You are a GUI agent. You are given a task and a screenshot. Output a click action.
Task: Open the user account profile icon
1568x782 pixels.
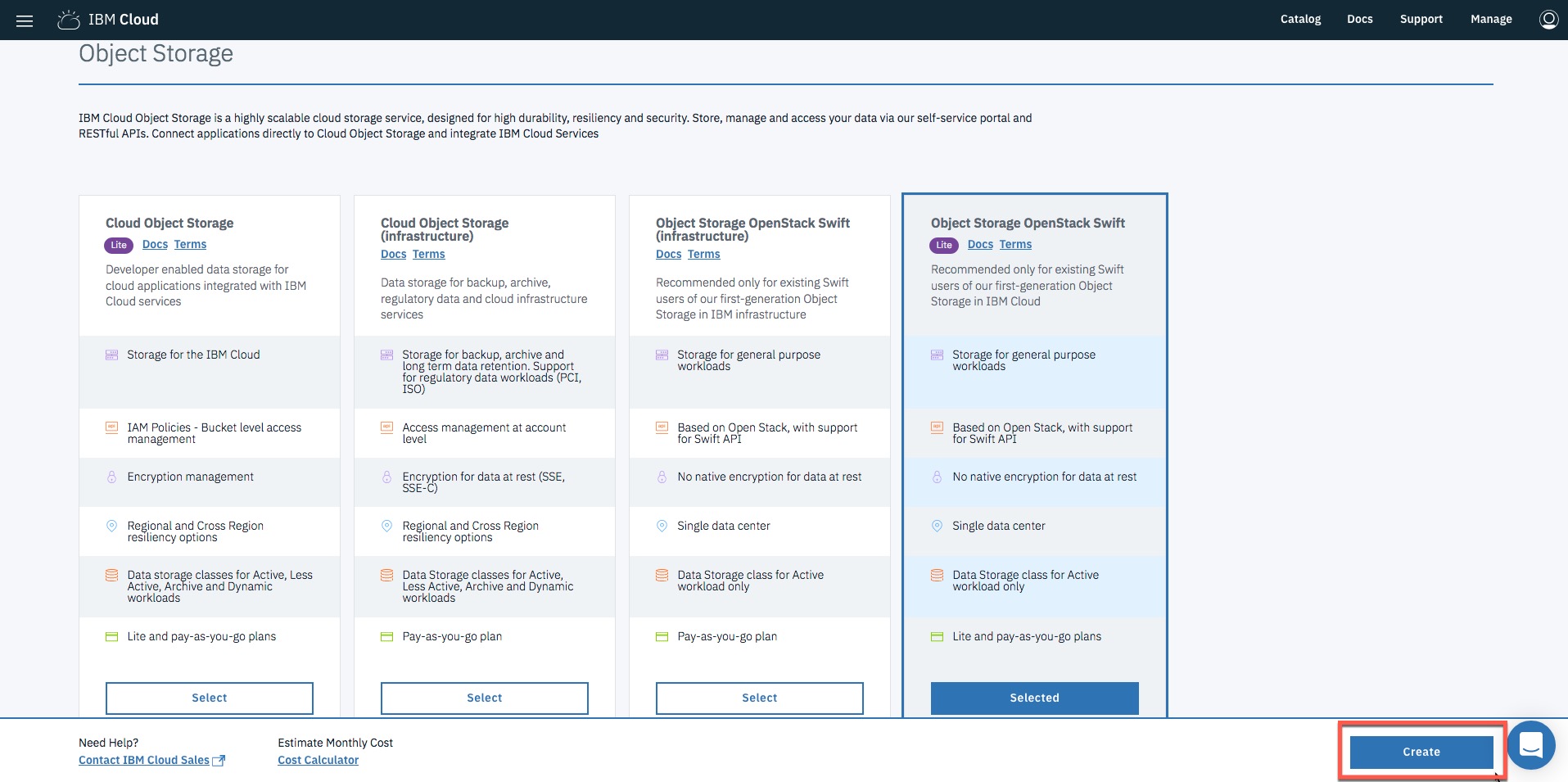[1548, 19]
